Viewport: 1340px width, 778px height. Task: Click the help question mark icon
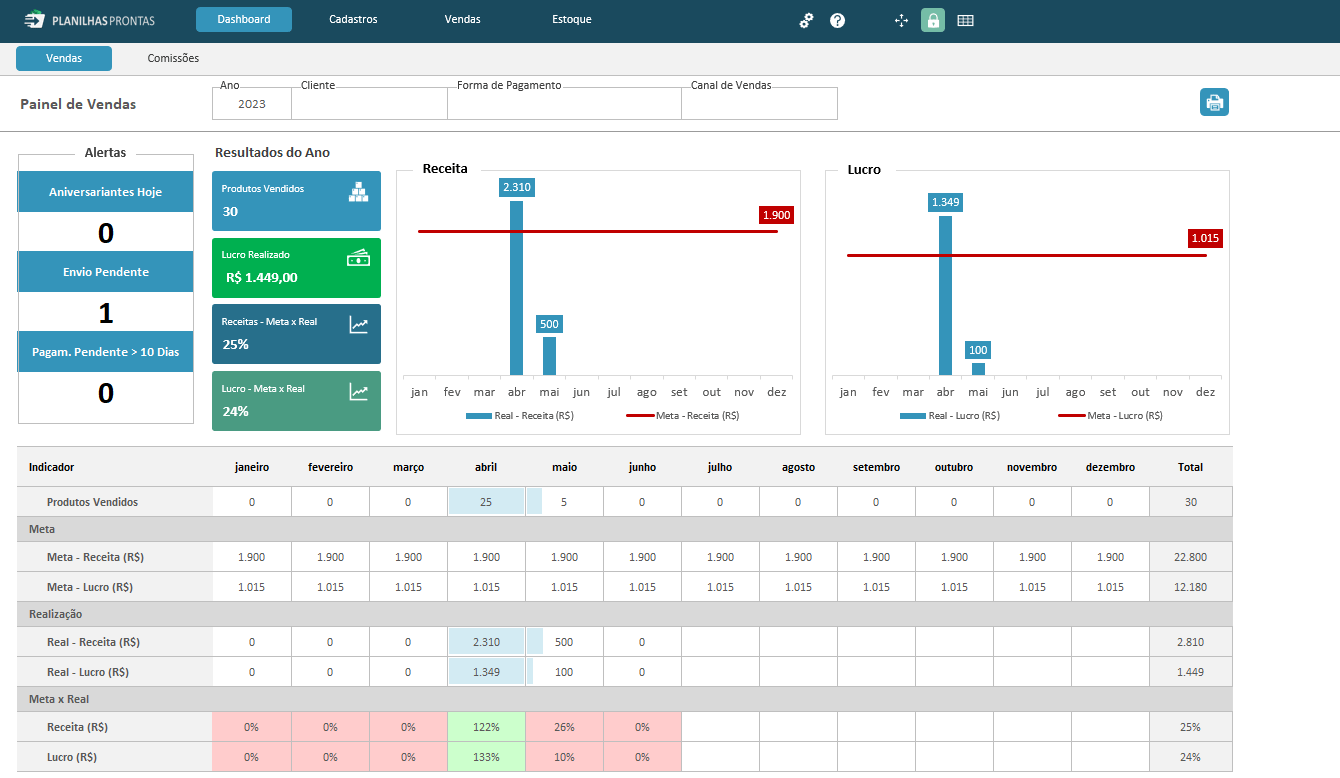point(837,20)
